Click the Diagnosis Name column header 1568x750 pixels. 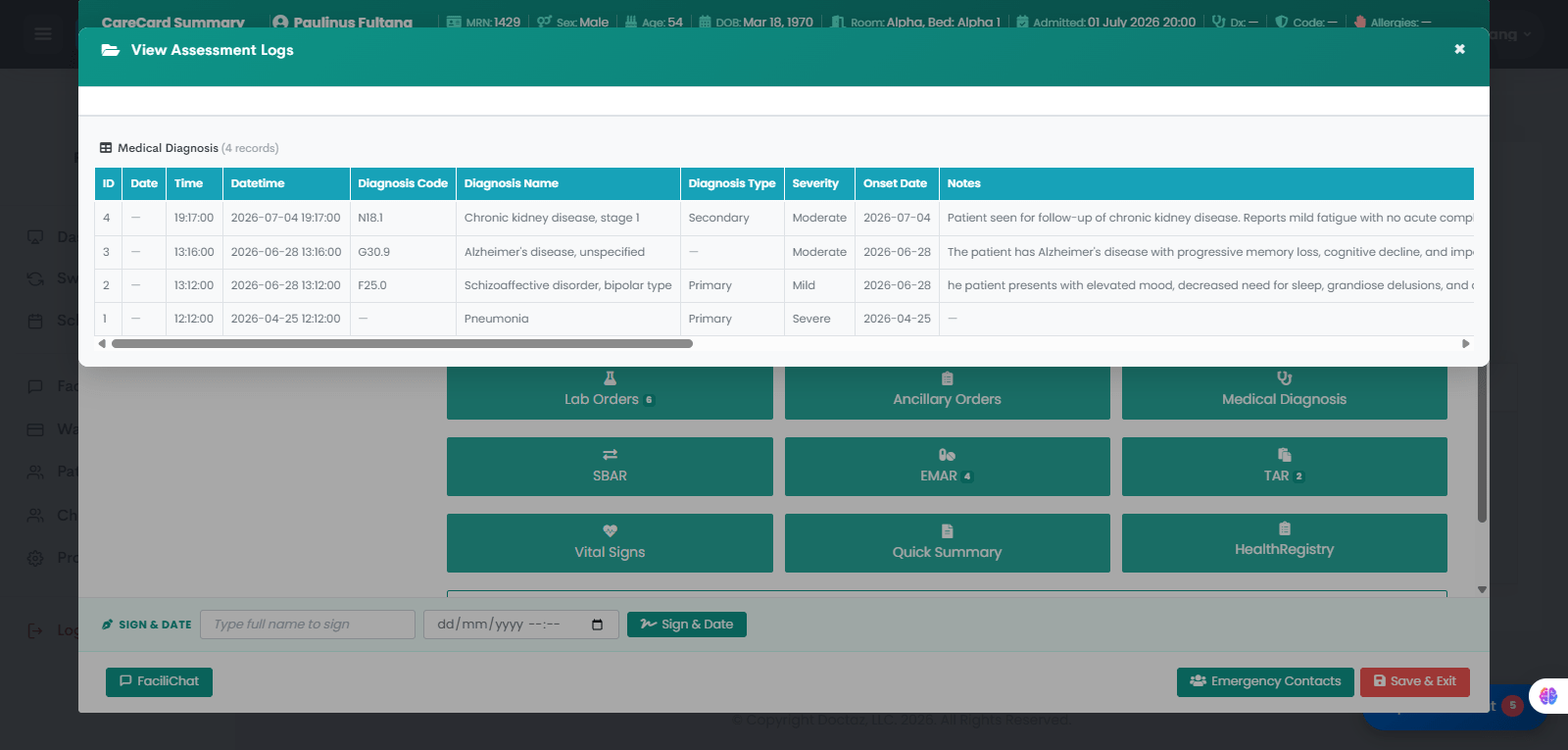(568, 183)
